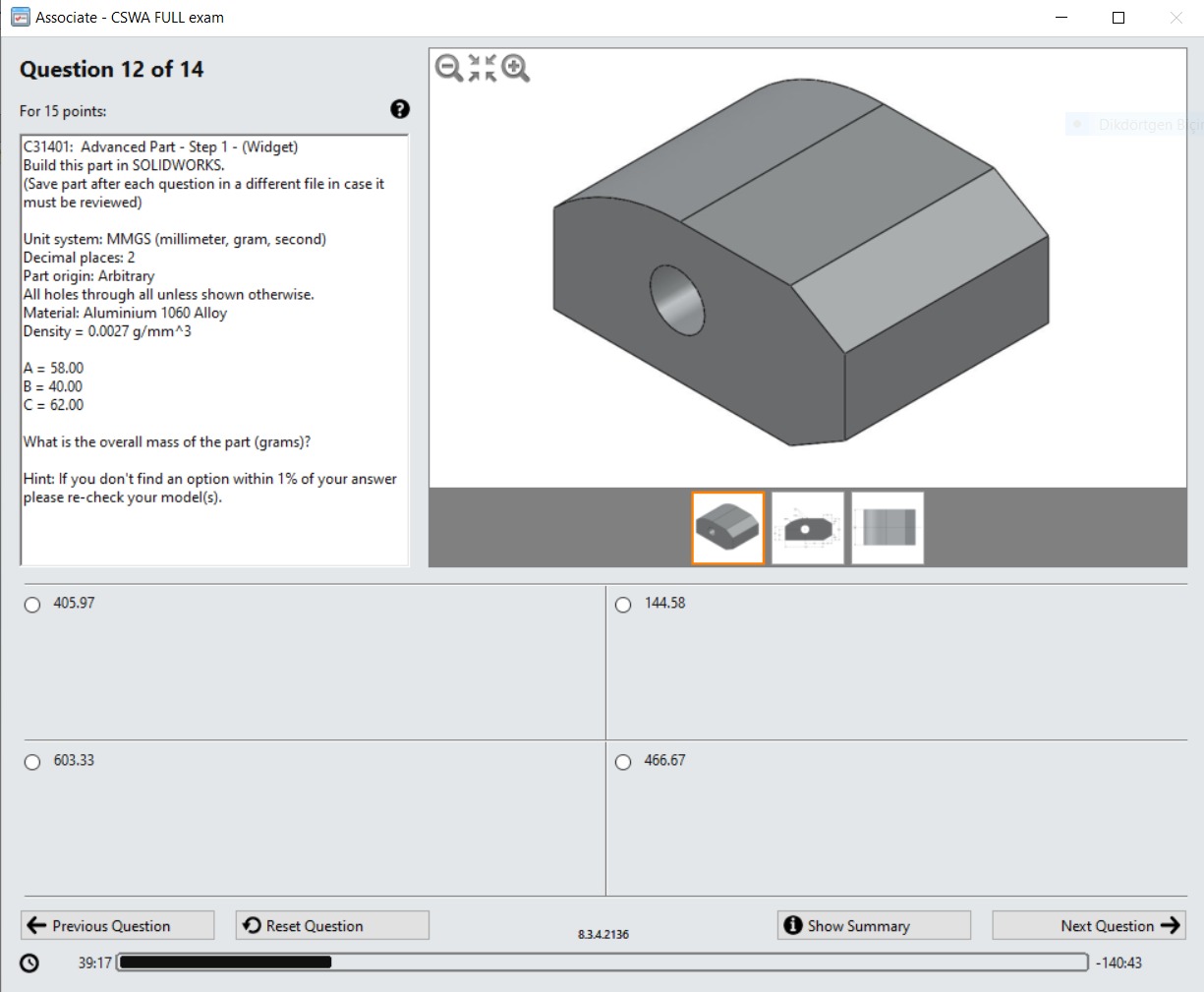Select answer option 144.58
The width and height of the screenshot is (1204, 992).
coord(623,604)
